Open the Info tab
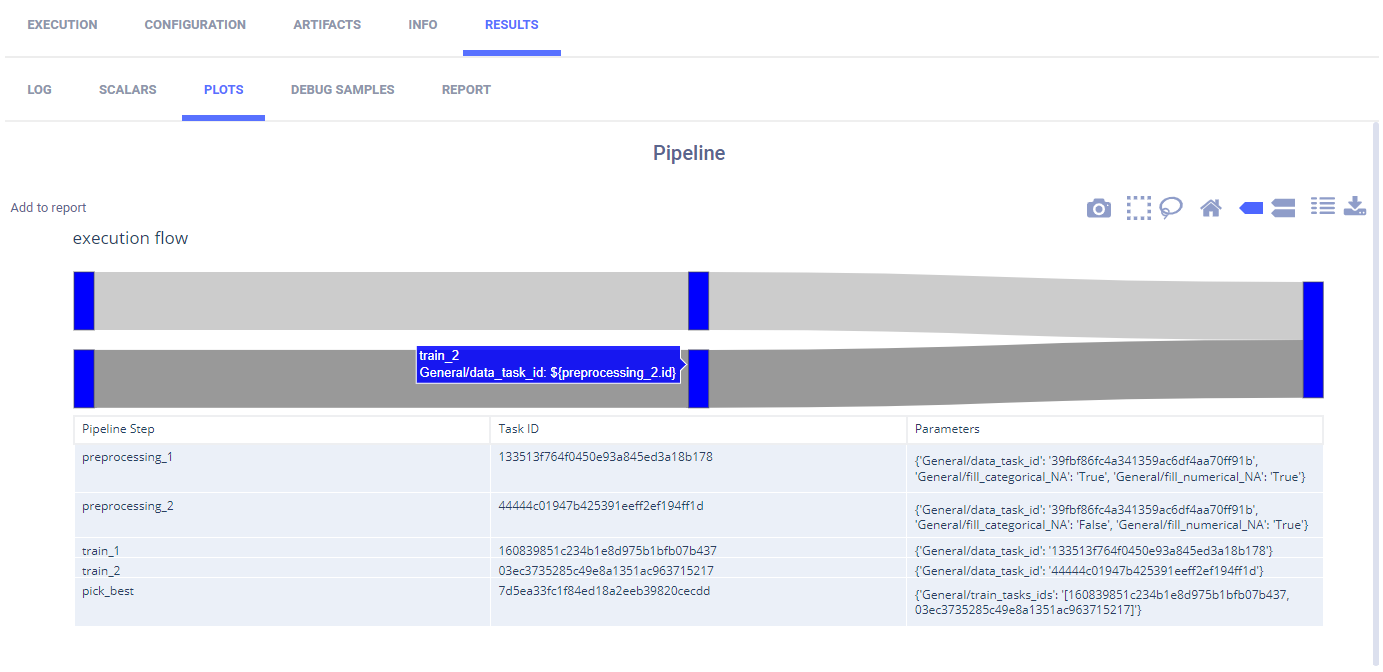Screen dimensions: 1383x672 [423, 25]
